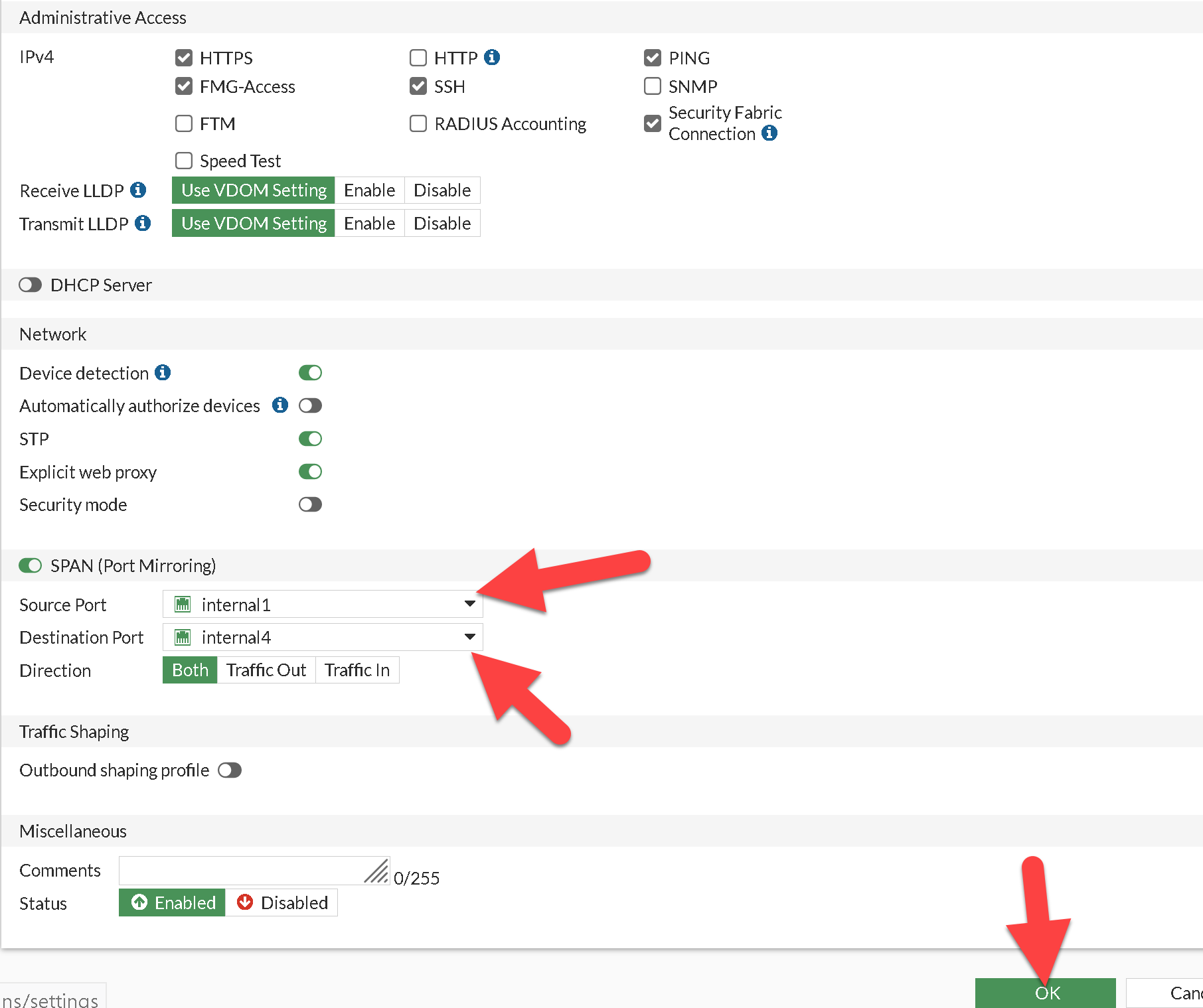Expand the Destination Port dropdown arrow
The width and height of the screenshot is (1203, 1008).
[x=469, y=637]
